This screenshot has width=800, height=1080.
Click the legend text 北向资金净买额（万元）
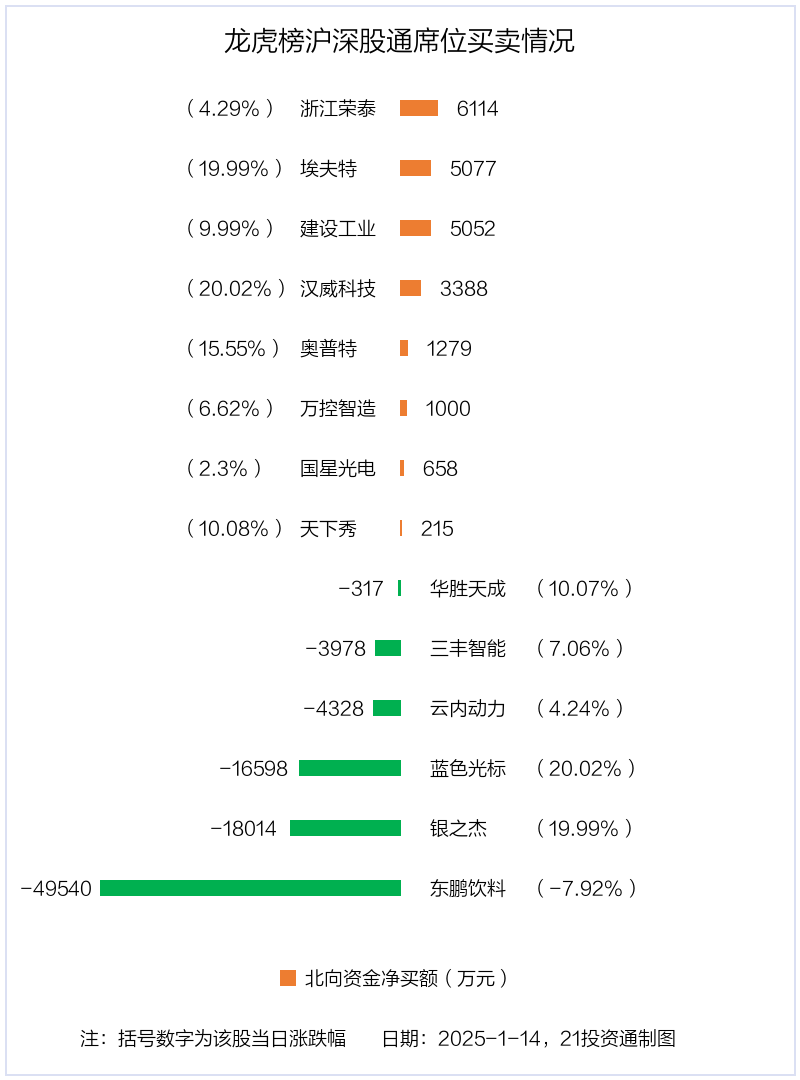point(407,978)
